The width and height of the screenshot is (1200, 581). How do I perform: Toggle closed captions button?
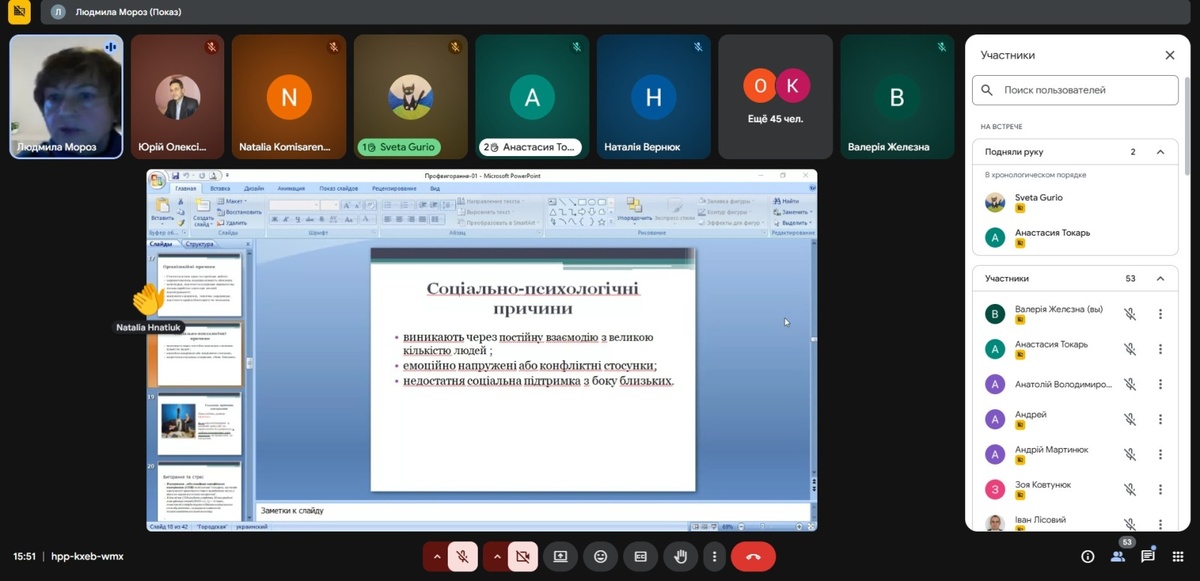pyautogui.click(x=640, y=556)
